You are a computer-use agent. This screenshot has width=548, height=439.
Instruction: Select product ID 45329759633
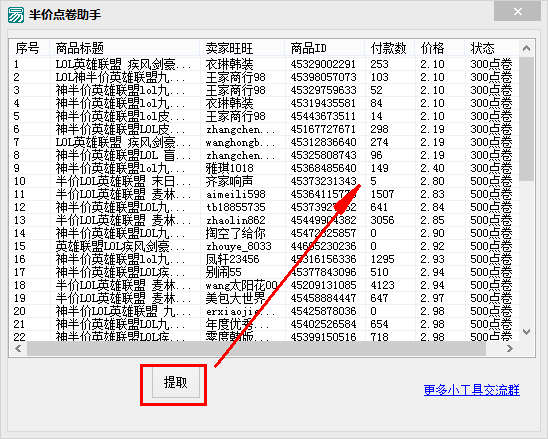[323, 90]
